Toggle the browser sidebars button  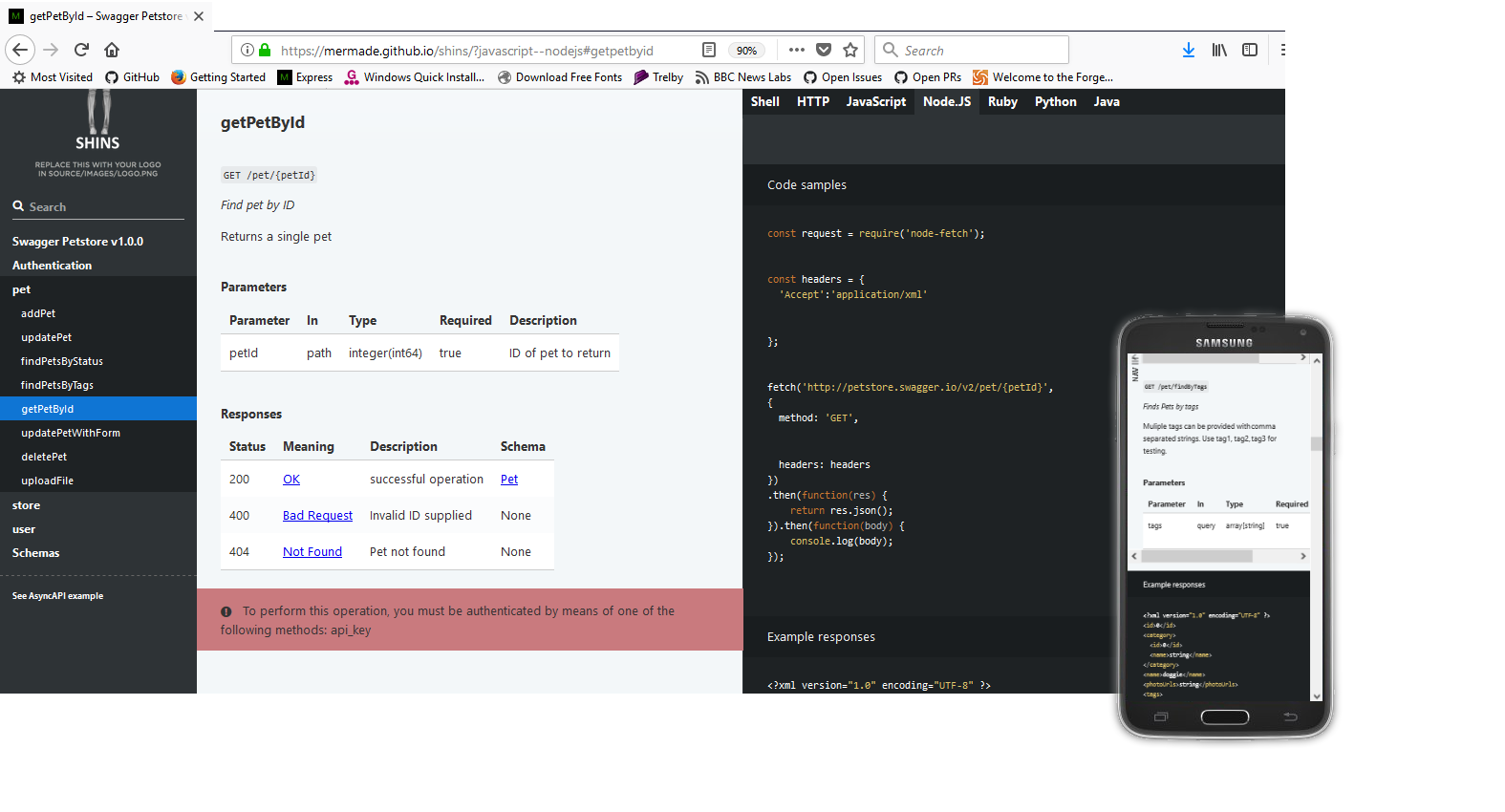[x=1250, y=50]
